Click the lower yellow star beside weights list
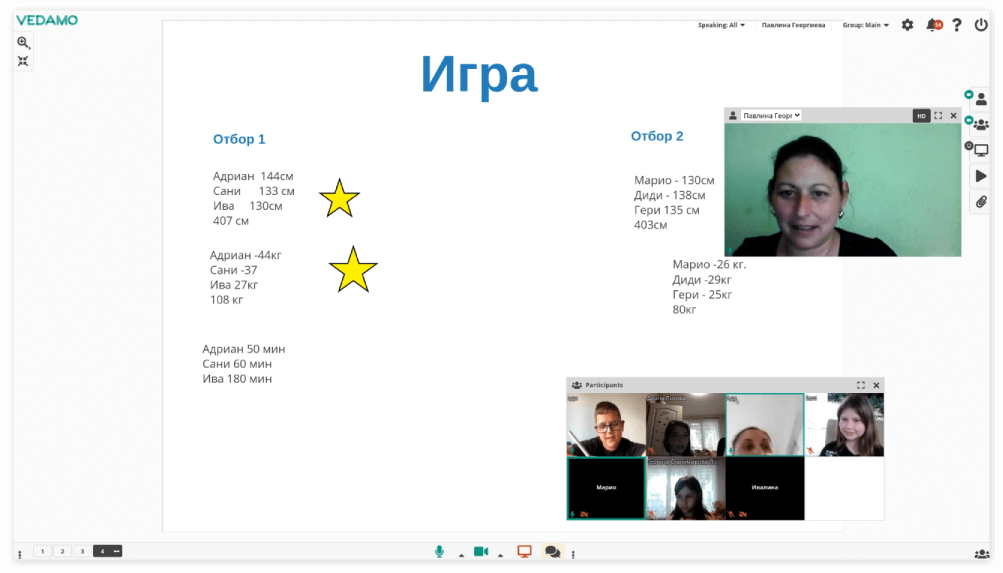The height and width of the screenshot is (573, 1003). (x=353, y=269)
